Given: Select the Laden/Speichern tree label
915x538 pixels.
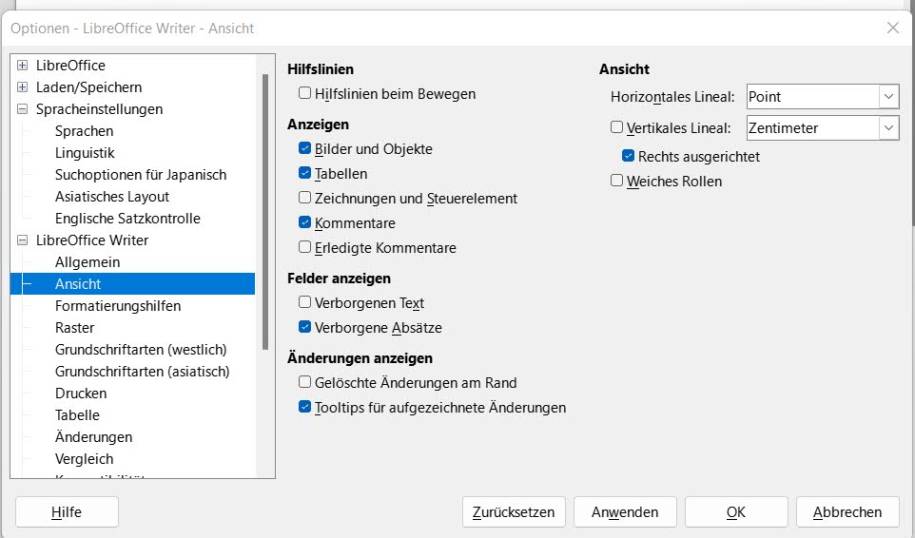Looking at the screenshot, I should coord(89,88).
